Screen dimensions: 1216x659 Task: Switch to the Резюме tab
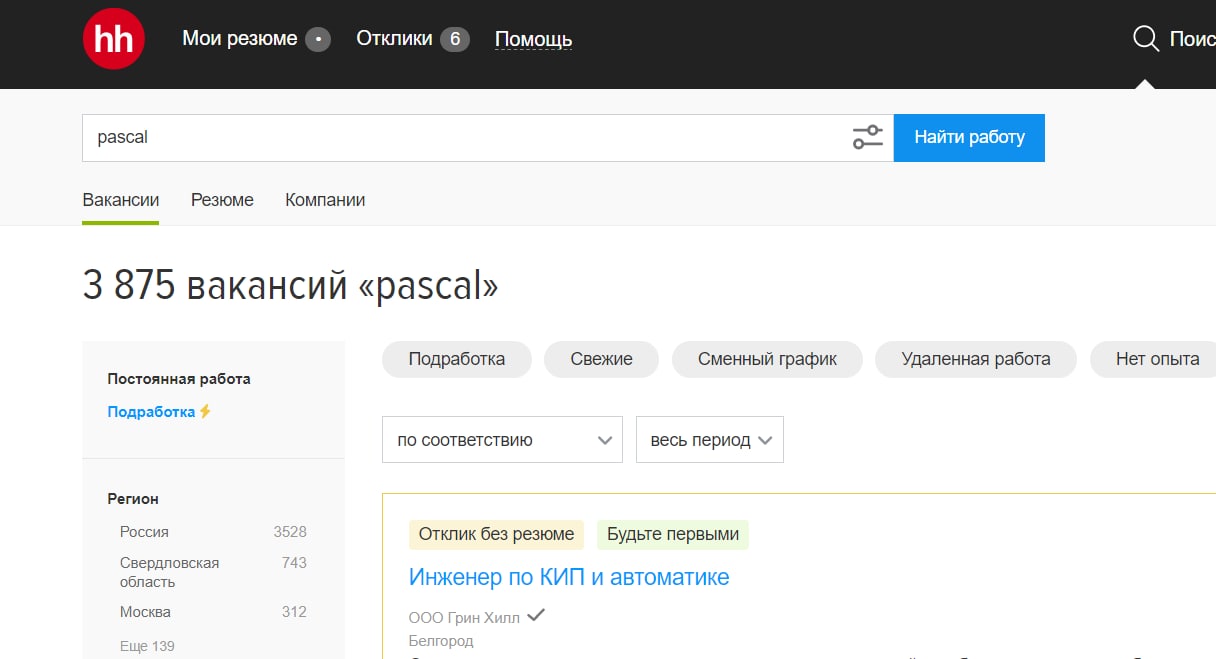(x=222, y=200)
